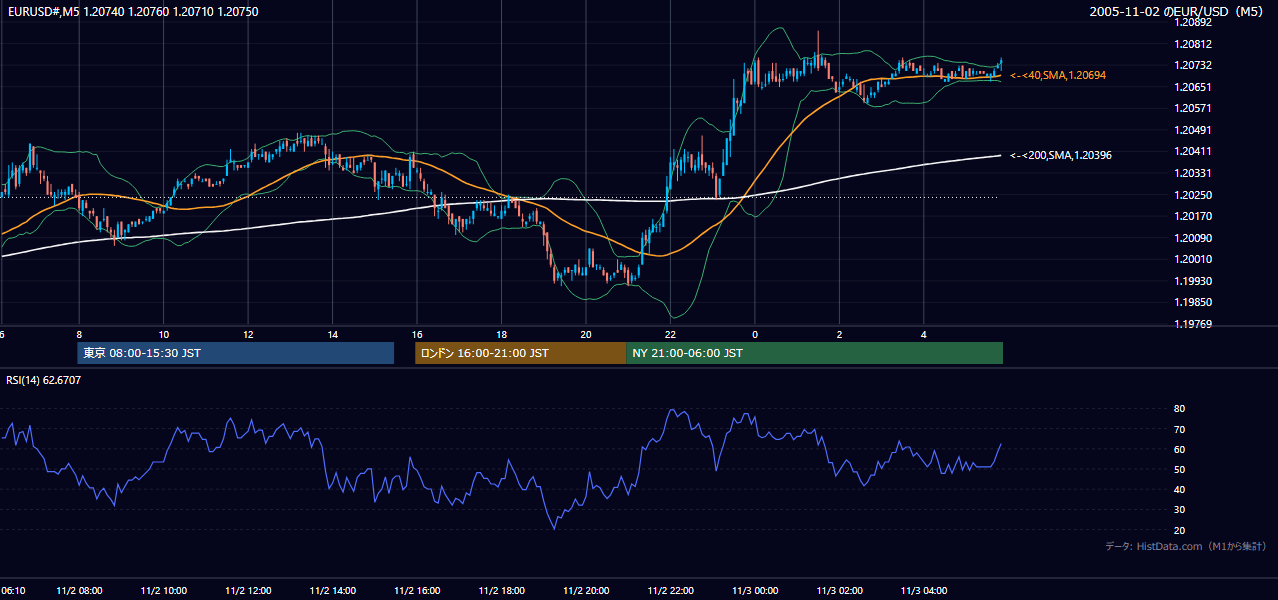Click the 11/2 12:00 time axis label
Viewport: 1278px width, 600px height.
point(247,591)
